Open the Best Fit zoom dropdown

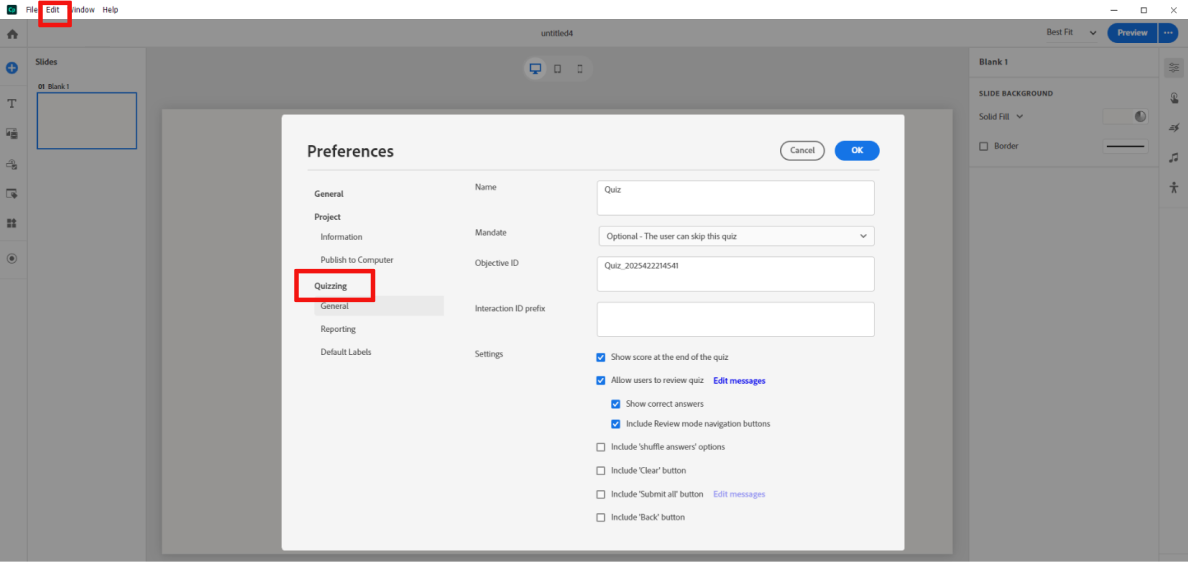pos(1071,33)
